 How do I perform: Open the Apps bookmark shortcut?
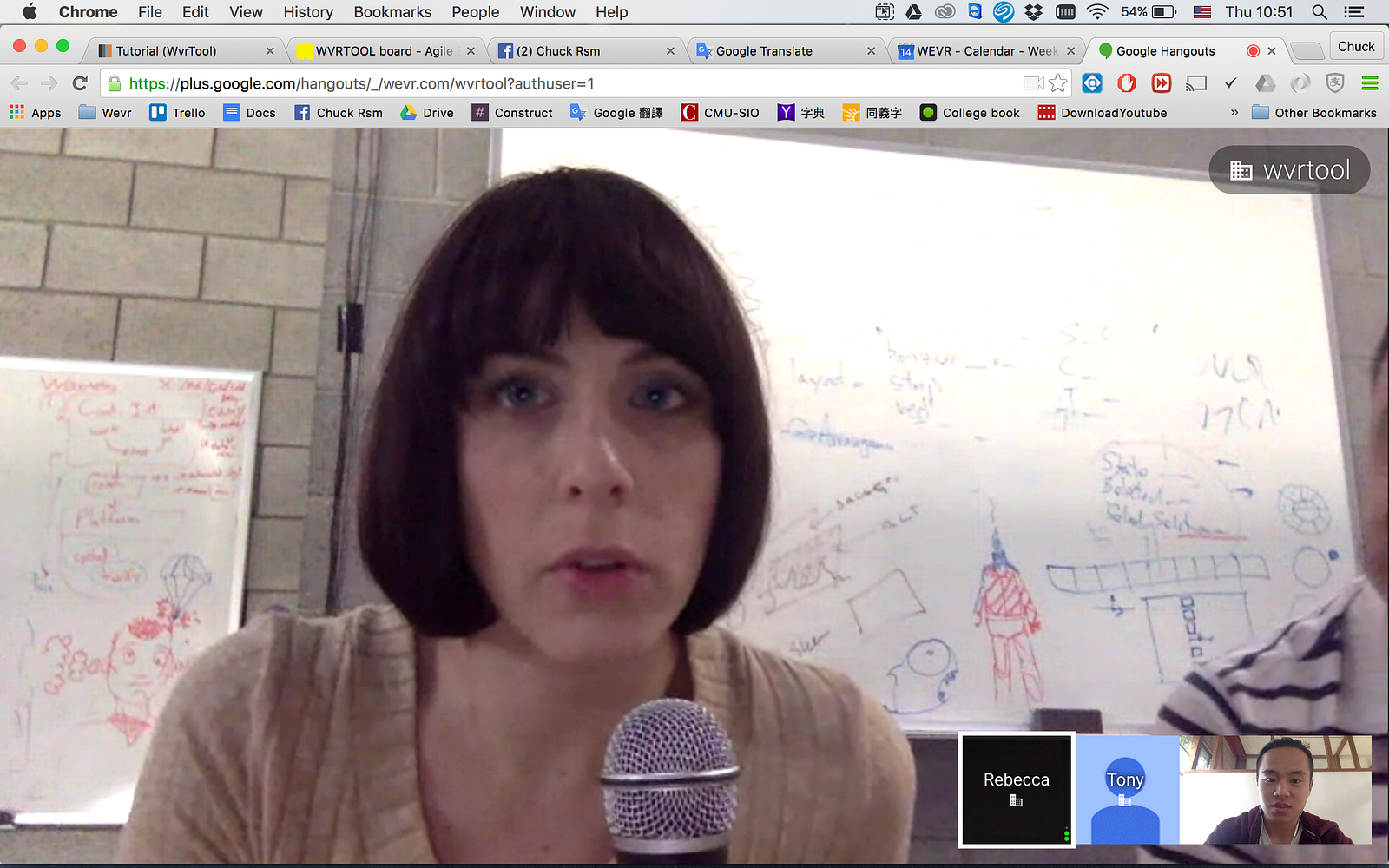(x=36, y=113)
